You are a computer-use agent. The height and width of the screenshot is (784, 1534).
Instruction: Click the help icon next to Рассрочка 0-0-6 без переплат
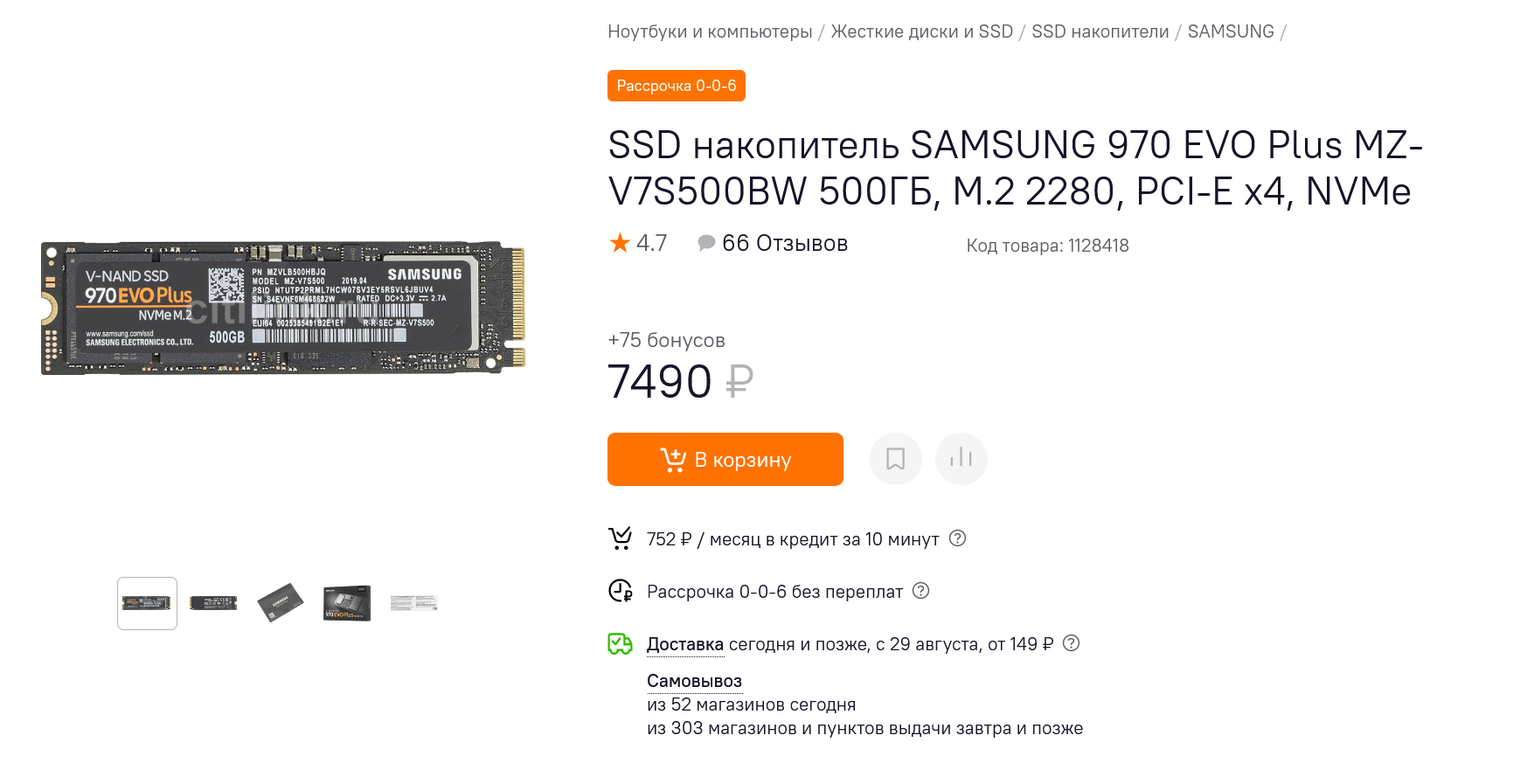tap(920, 591)
